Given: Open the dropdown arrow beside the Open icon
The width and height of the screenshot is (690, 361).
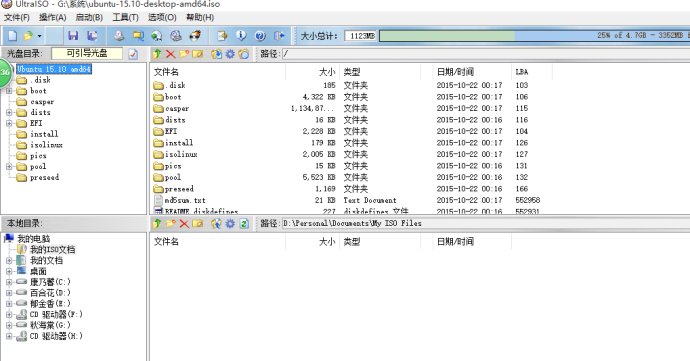Looking at the screenshot, I should (x=40, y=36).
